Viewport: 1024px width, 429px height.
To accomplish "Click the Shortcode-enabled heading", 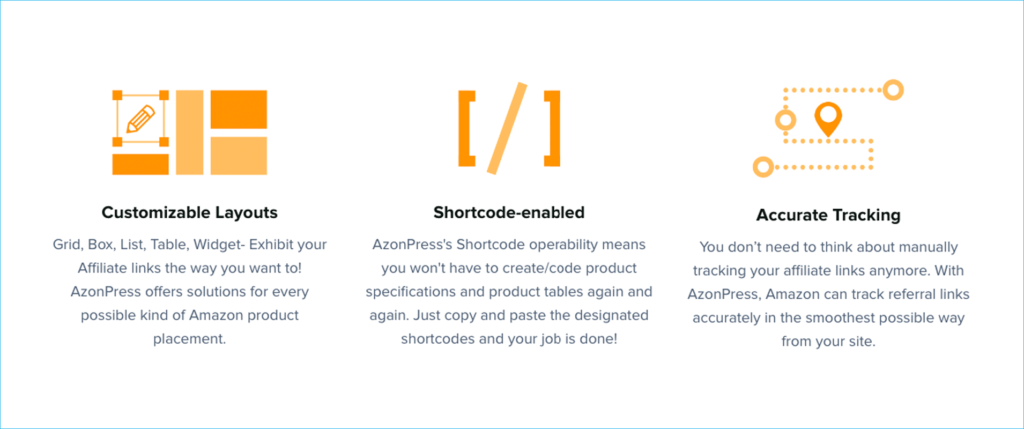I will click(x=509, y=212).
